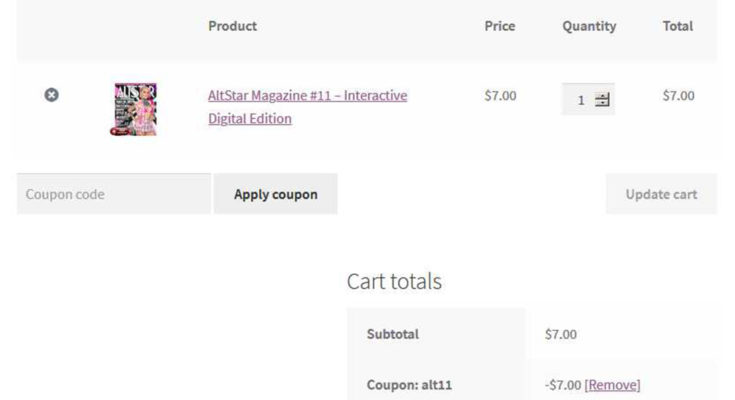This screenshot has width=735, height=400.
Task: Remove AltStar Magazine from cart
Action: pos(51,95)
